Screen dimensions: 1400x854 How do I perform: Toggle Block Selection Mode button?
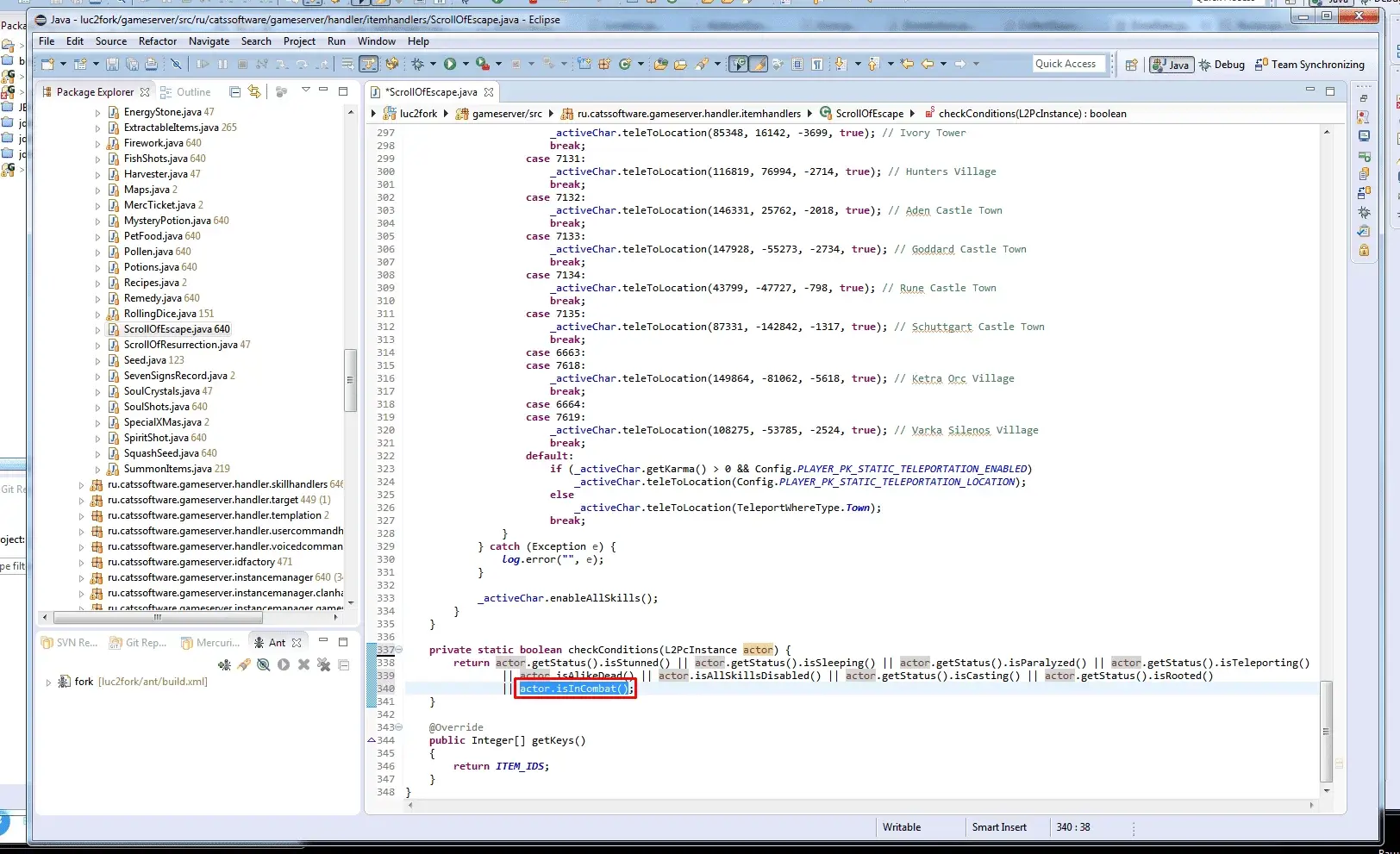[x=797, y=64]
